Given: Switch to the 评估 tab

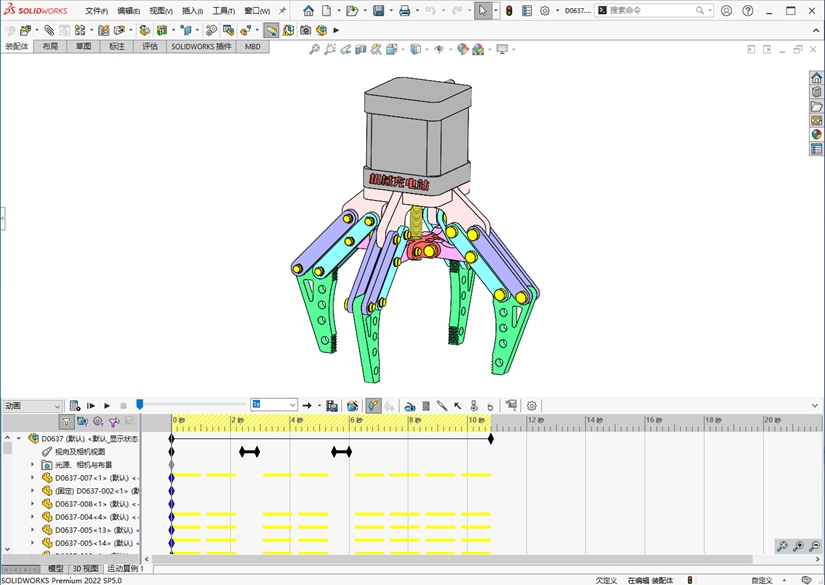Looking at the screenshot, I should [x=149, y=46].
